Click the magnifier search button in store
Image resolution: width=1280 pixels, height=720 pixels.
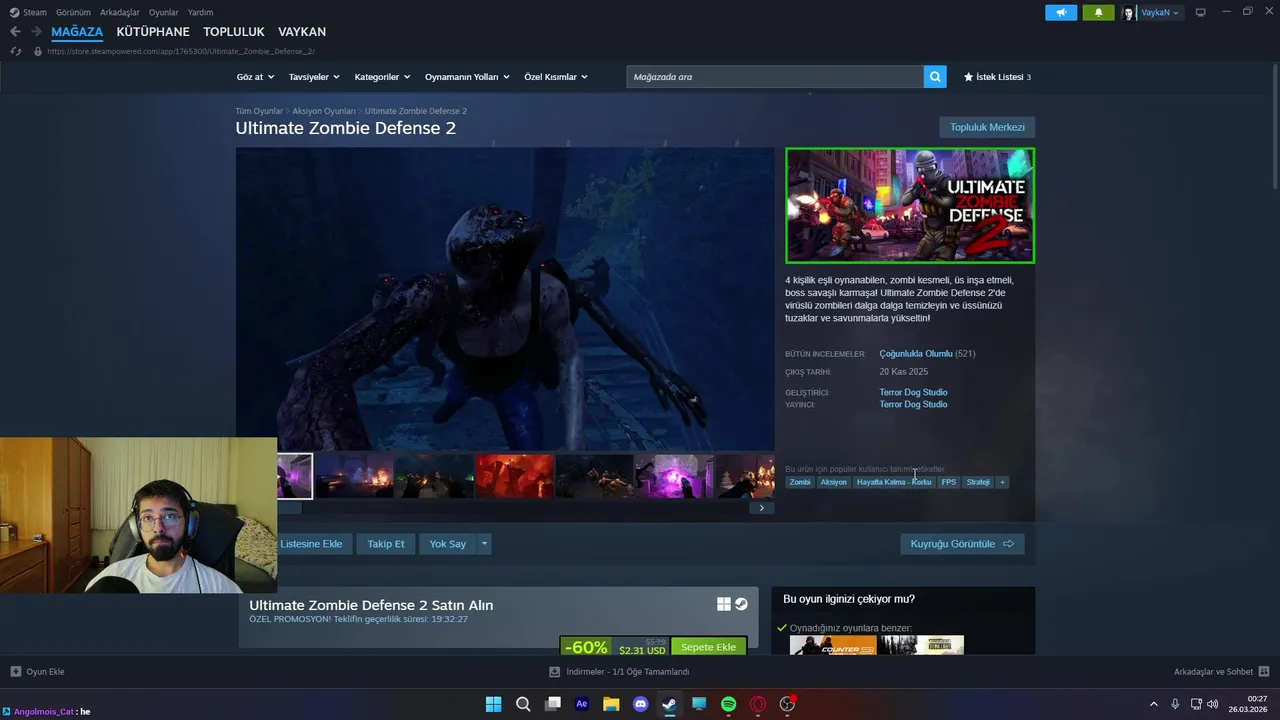[935, 77]
